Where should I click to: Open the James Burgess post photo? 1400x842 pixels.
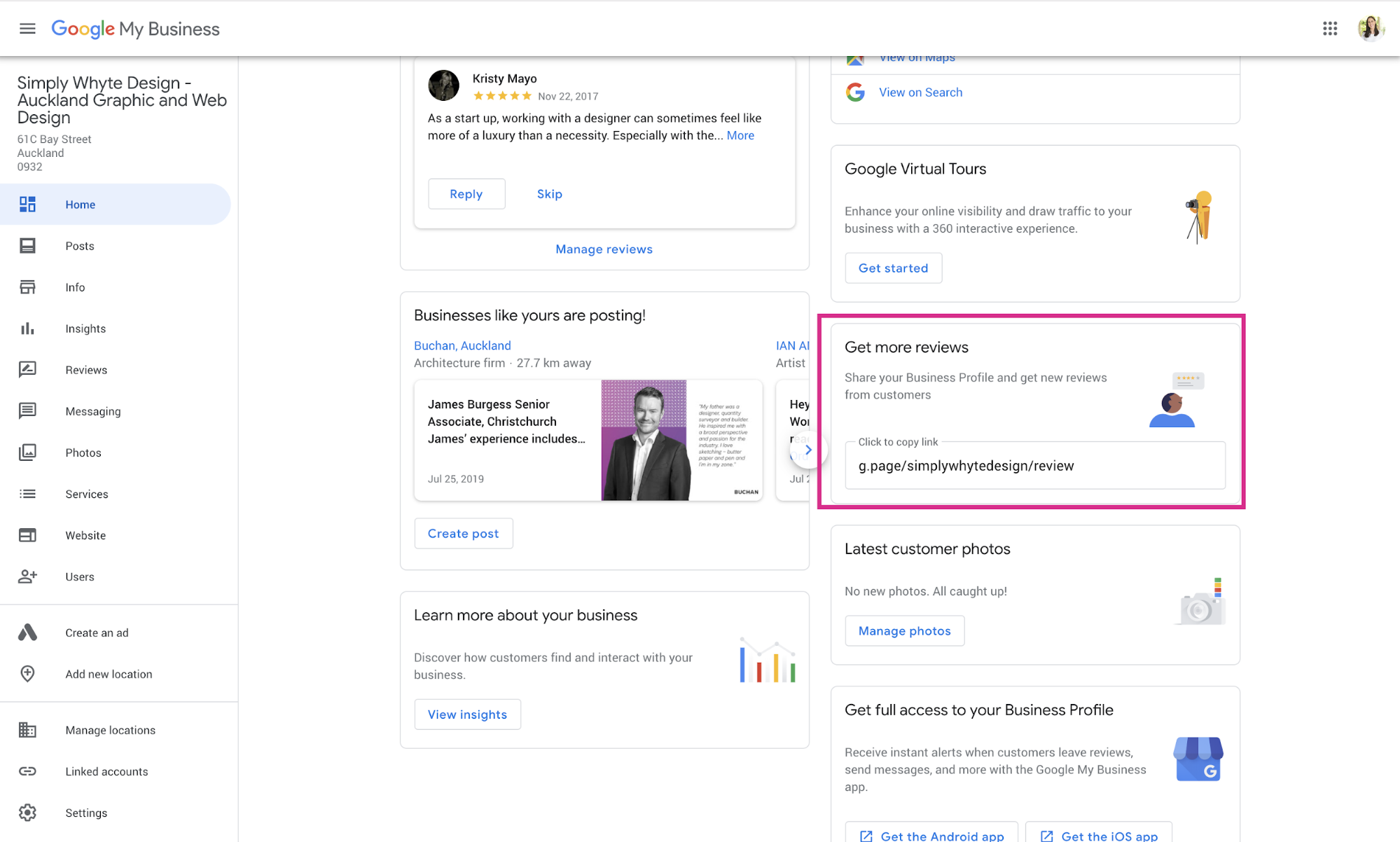(681, 440)
